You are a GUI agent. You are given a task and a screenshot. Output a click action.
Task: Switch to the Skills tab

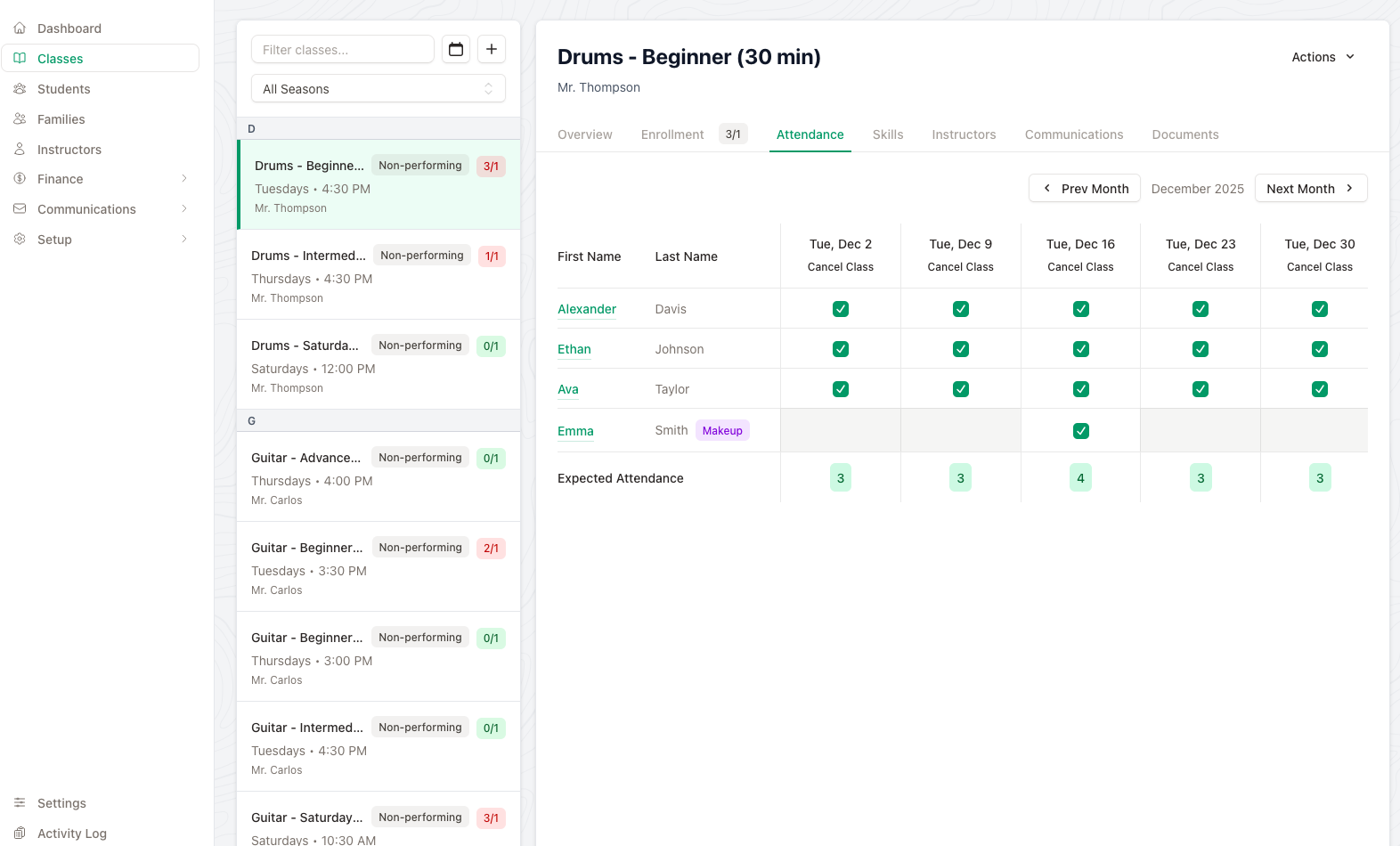(x=888, y=134)
